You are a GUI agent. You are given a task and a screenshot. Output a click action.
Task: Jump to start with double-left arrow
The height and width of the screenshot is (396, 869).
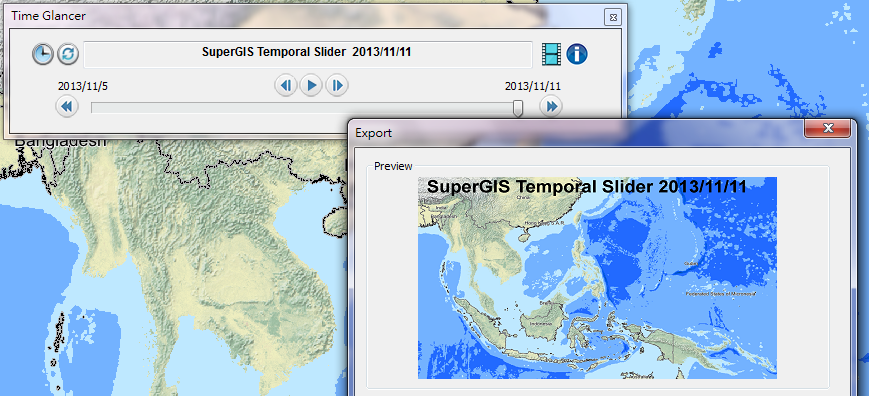coord(67,106)
